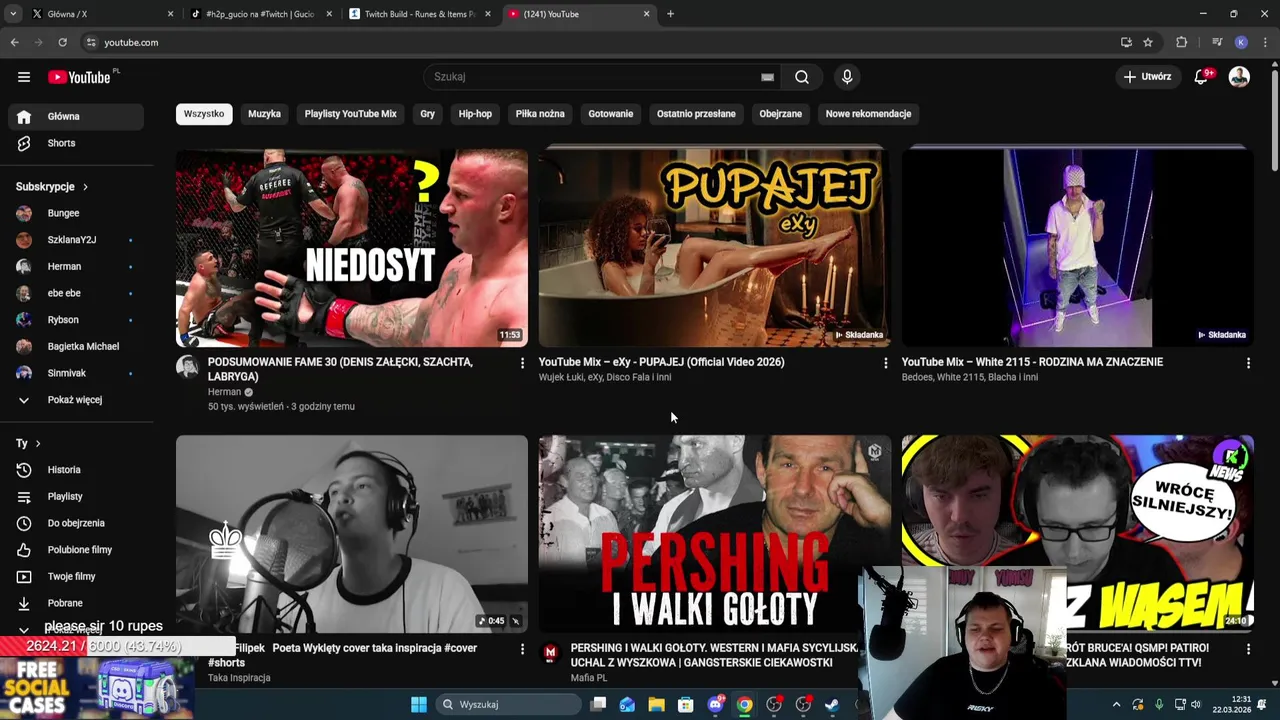Open Herman channel in the sidebar subscriptions

(x=76, y=266)
